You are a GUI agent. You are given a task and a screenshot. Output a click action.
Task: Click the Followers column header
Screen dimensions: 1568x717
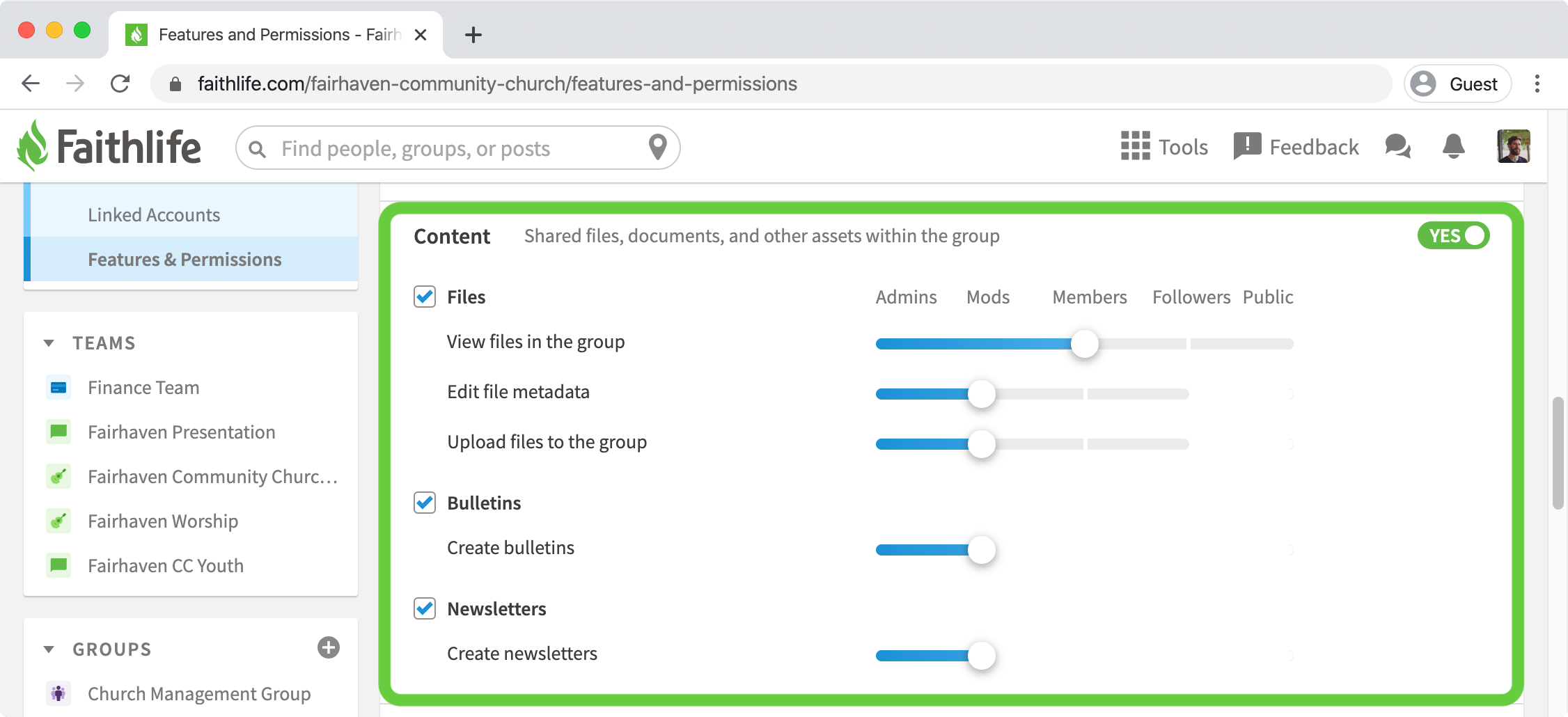point(1191,297)
